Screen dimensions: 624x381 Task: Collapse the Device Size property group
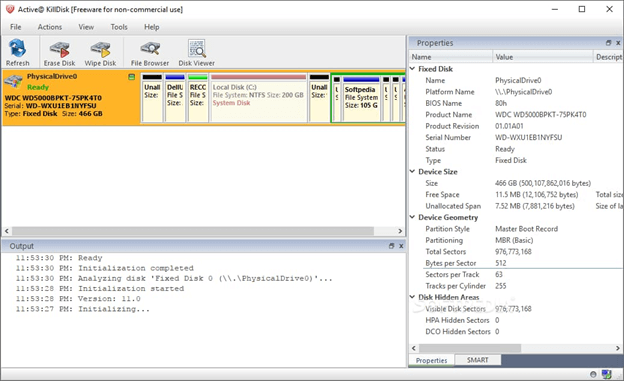(x=413, y=172)
